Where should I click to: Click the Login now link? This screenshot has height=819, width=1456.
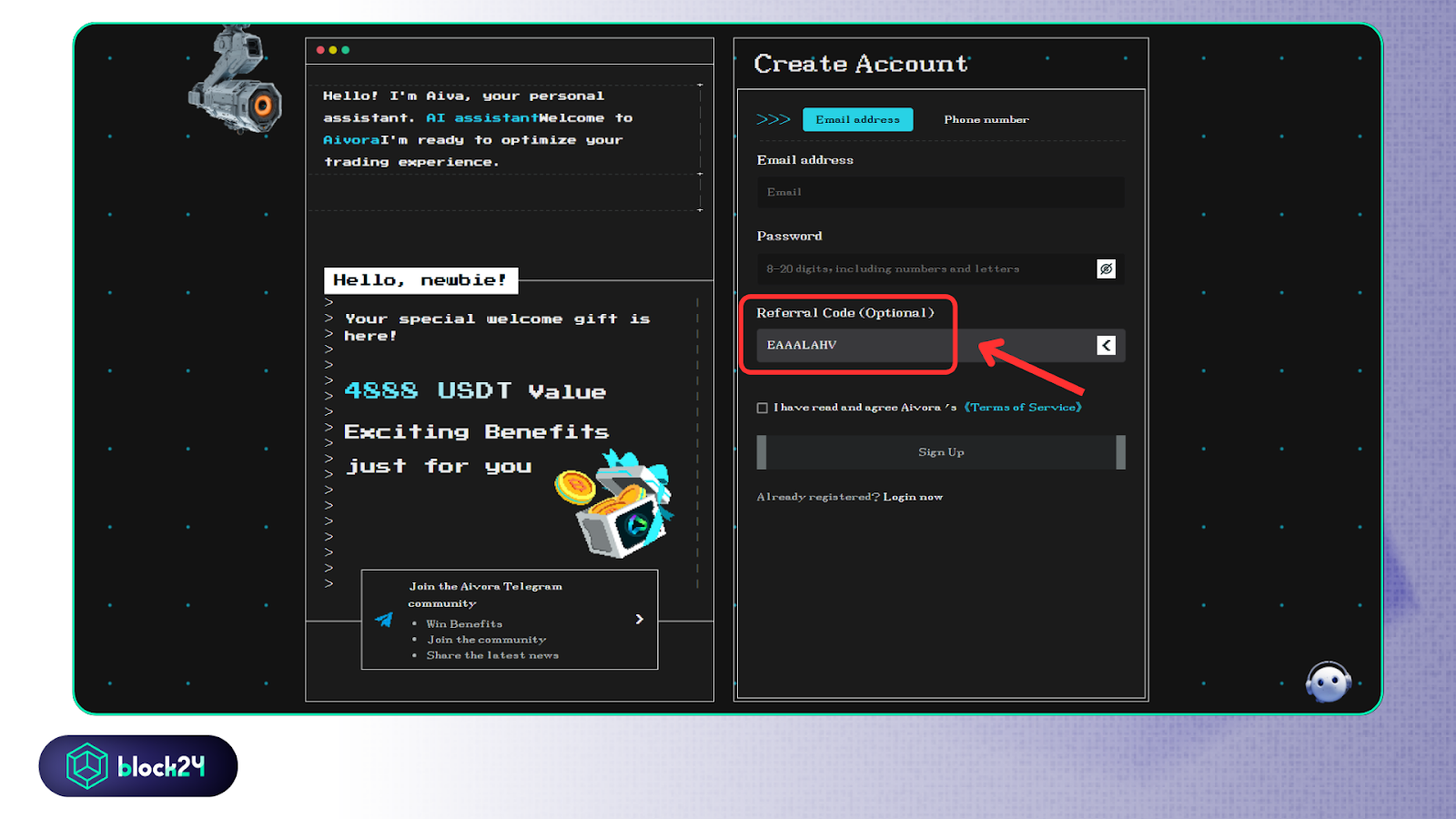click(x=913, y=497)
